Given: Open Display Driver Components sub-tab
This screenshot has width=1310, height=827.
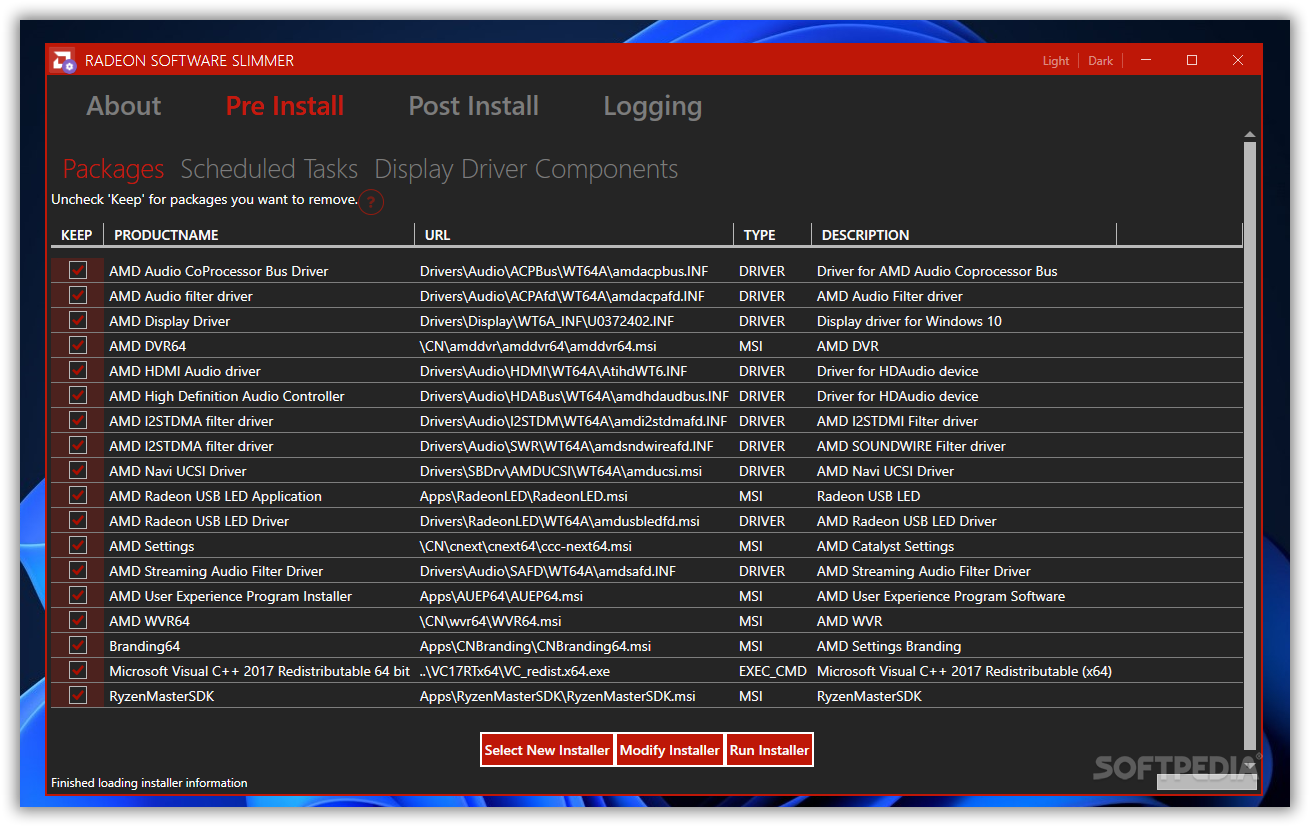Looking at the screenshot, I should coord(526,169).
